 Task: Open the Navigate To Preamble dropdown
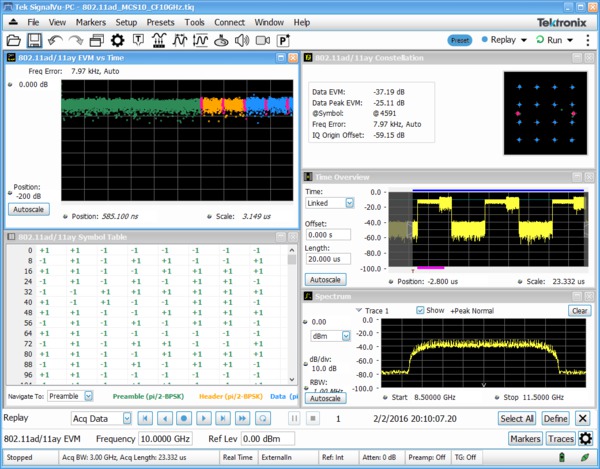point(88,396)
